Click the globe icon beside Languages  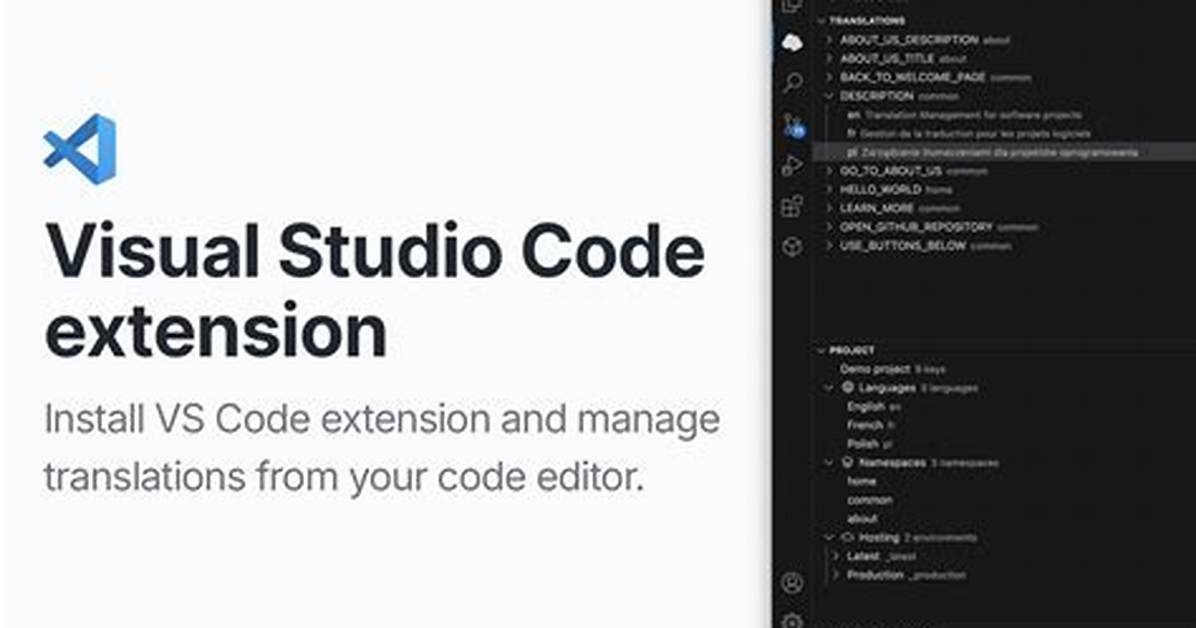(x=847, y=388)
